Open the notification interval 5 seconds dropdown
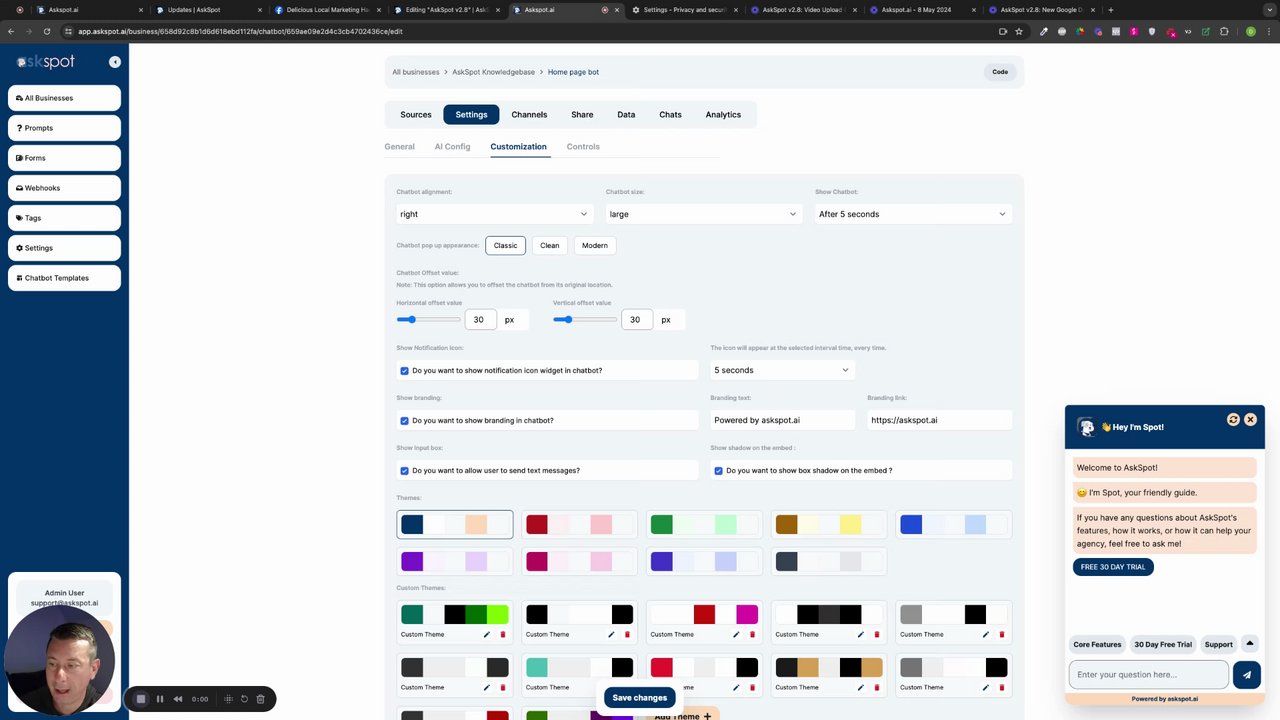Viewport: 1280px width, 720px height. 782,370
